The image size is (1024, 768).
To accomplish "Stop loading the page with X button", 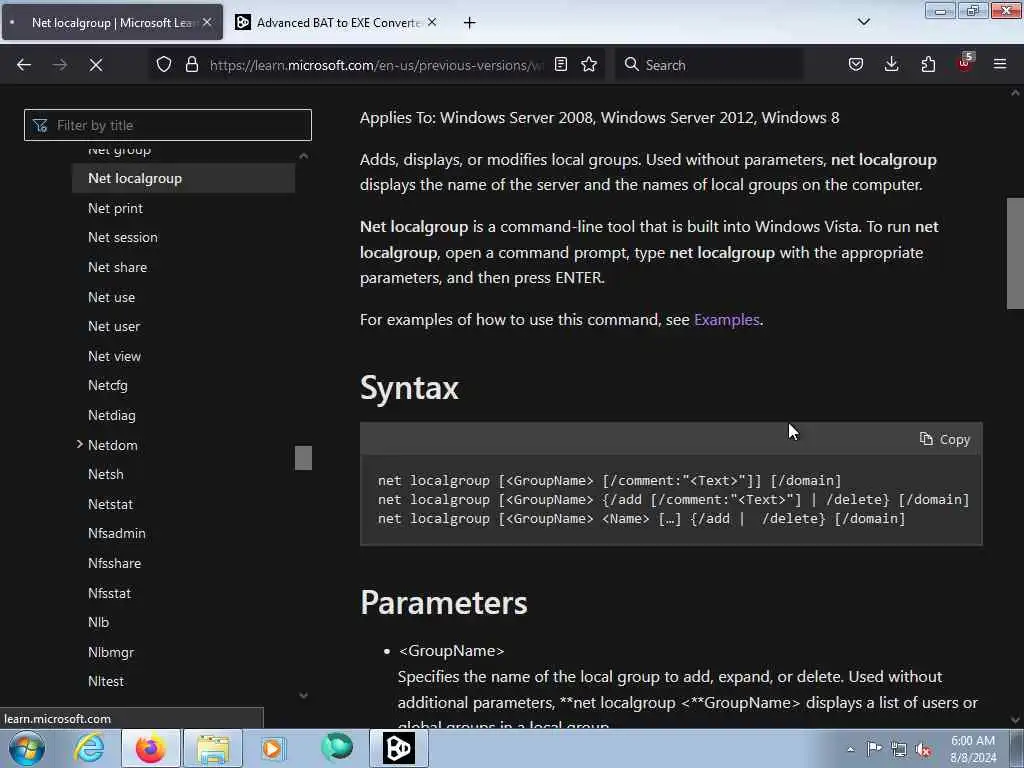I will click(96, 65).
